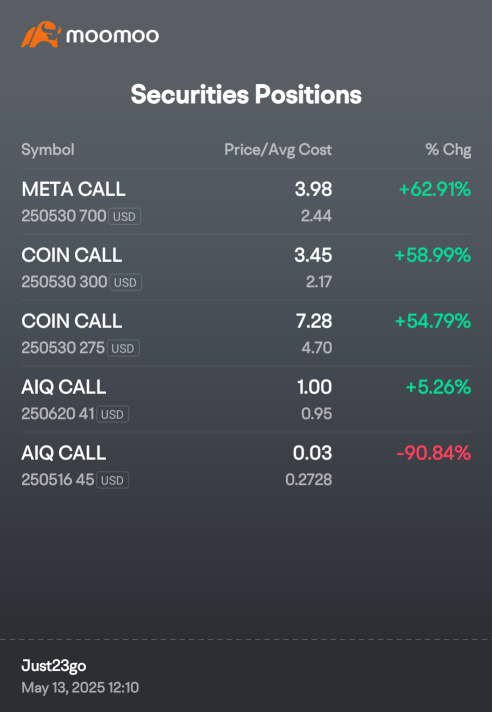The width and height of the screenshot is (492, 712).
Task: Click the USD badge beside 250516 45
Action: click(x=113, y=480)
